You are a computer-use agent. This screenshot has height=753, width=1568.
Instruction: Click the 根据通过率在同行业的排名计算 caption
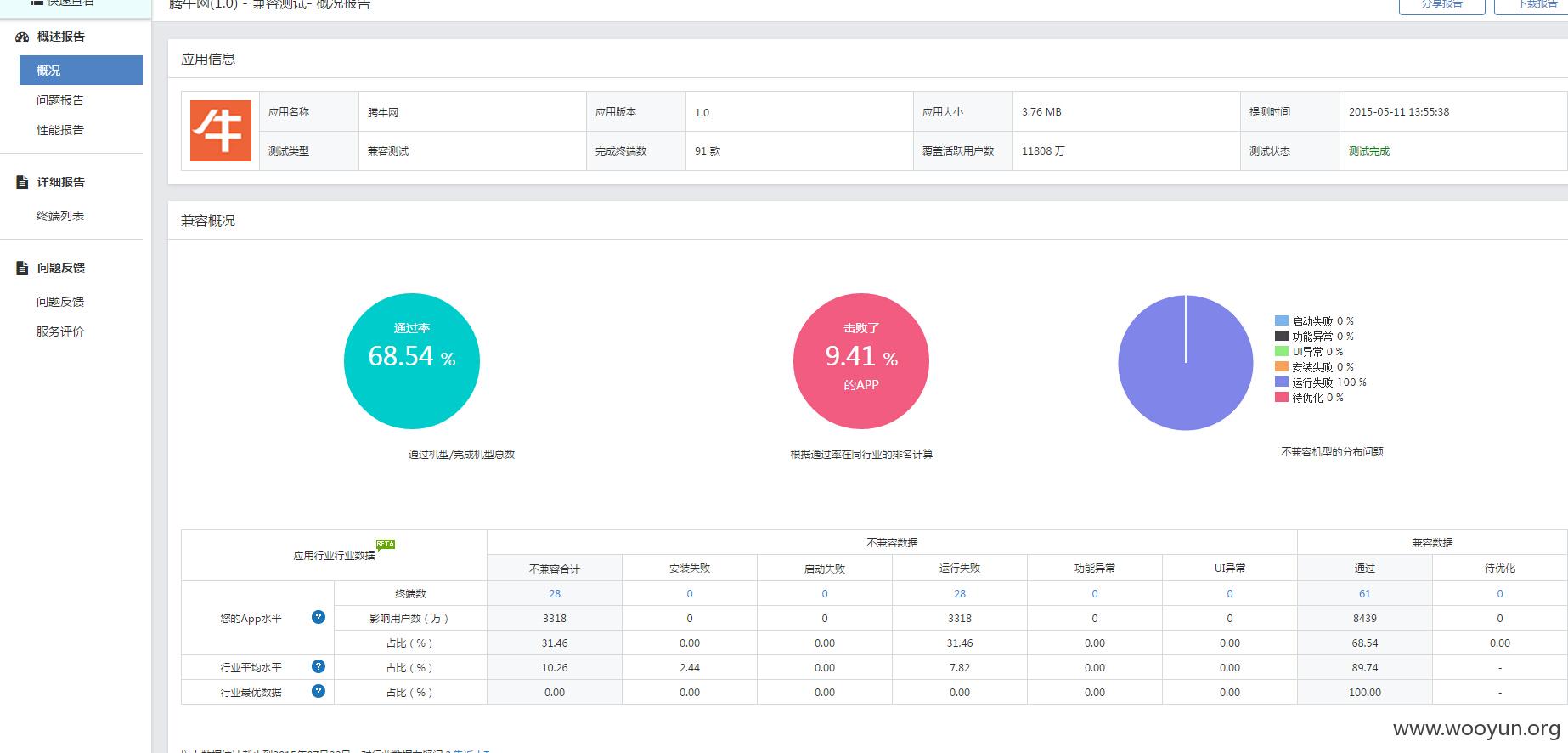pos(861,455)
